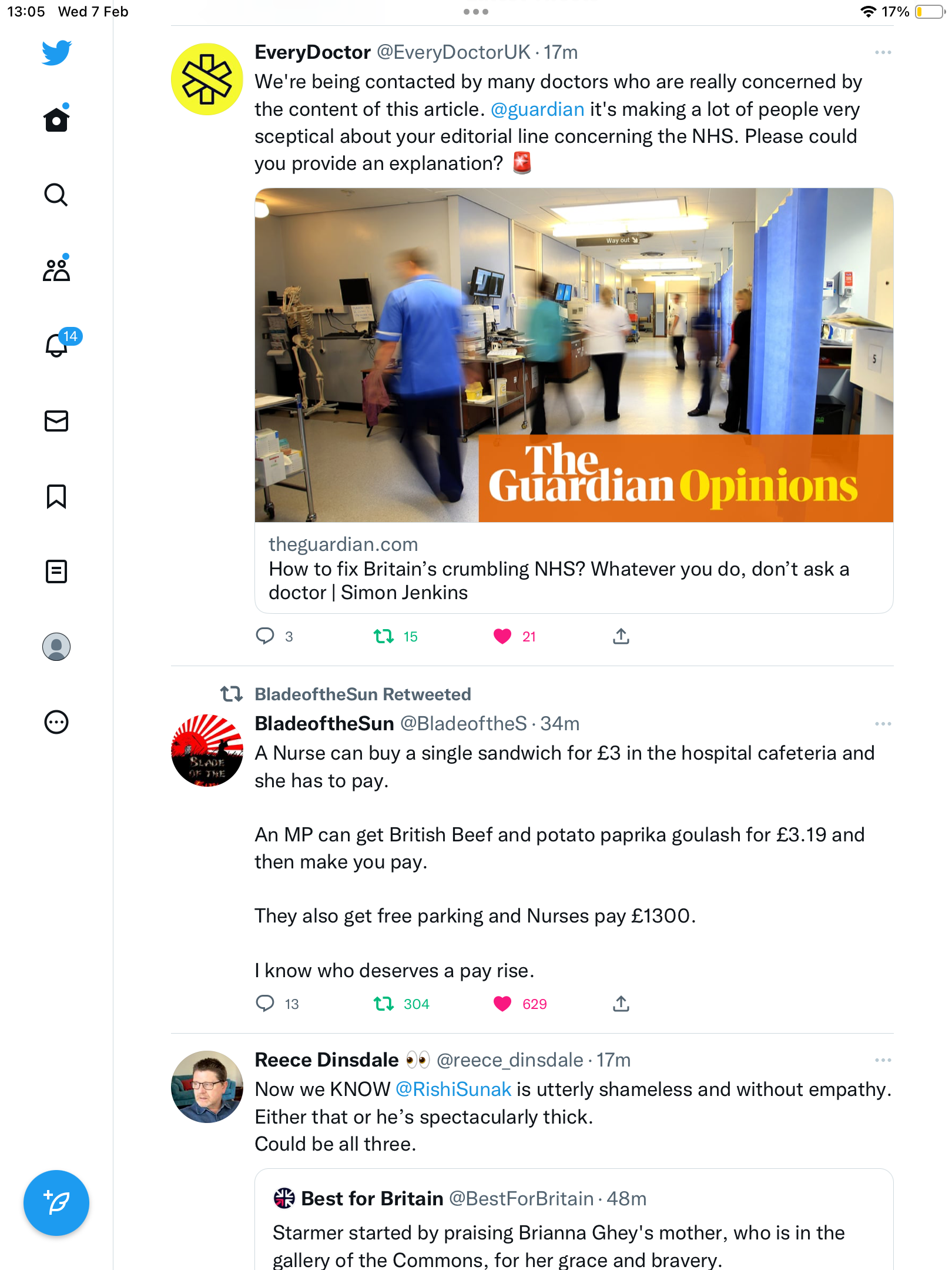Open the Guardian Opinions article image card

point(574,355)
